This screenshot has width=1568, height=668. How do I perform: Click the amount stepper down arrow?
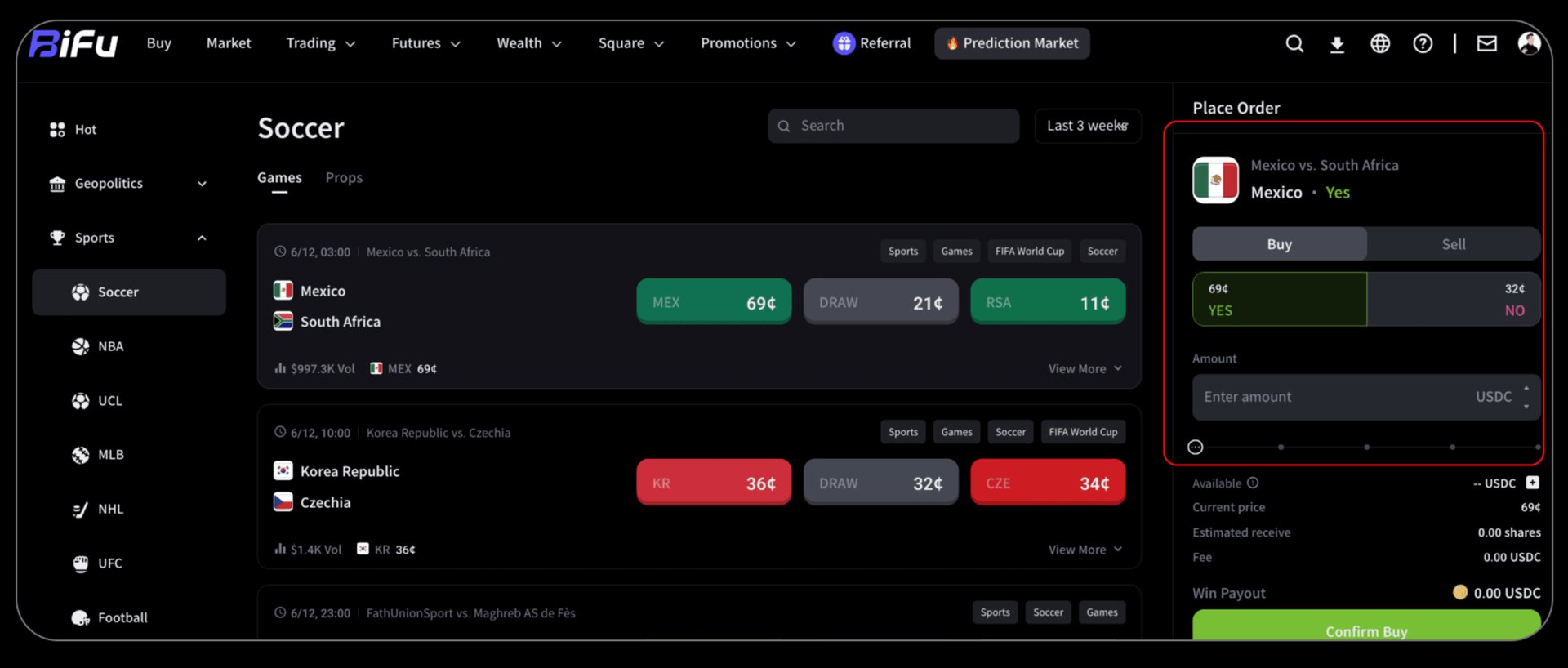pyautogui.click(x=1526, y=406)
